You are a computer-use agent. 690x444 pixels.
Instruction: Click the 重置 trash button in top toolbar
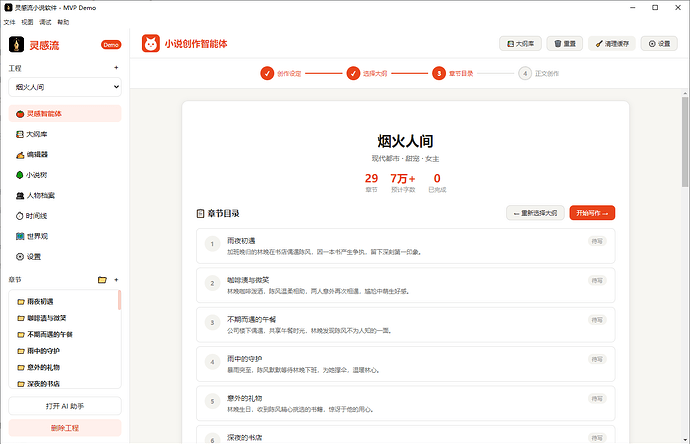pos(565,44)
